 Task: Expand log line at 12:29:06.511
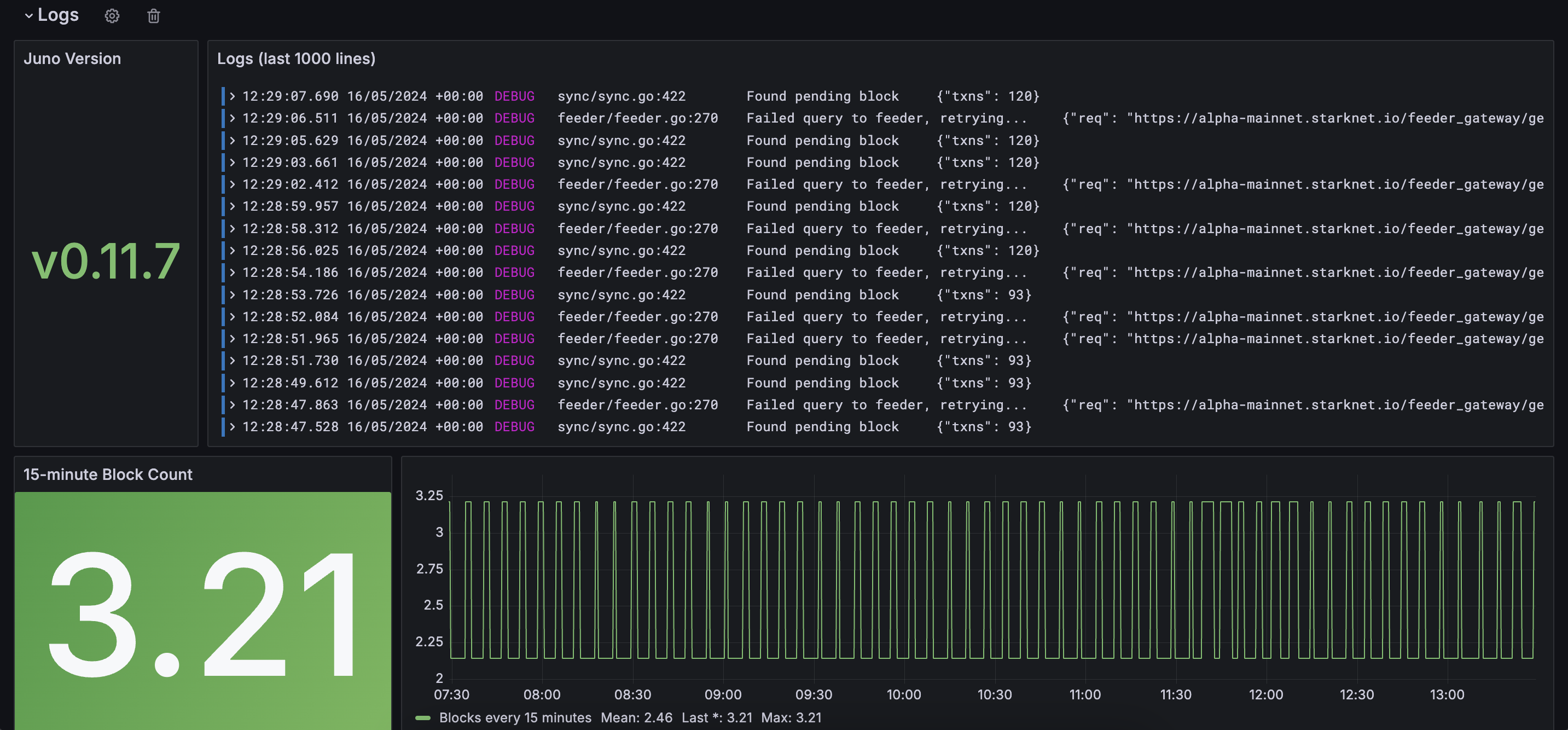click(x=232, y=118)
